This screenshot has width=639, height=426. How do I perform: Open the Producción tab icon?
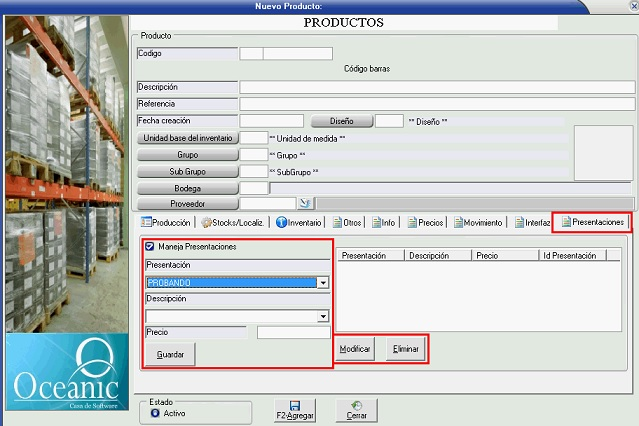pyautogui.click(x=146, y=223)
